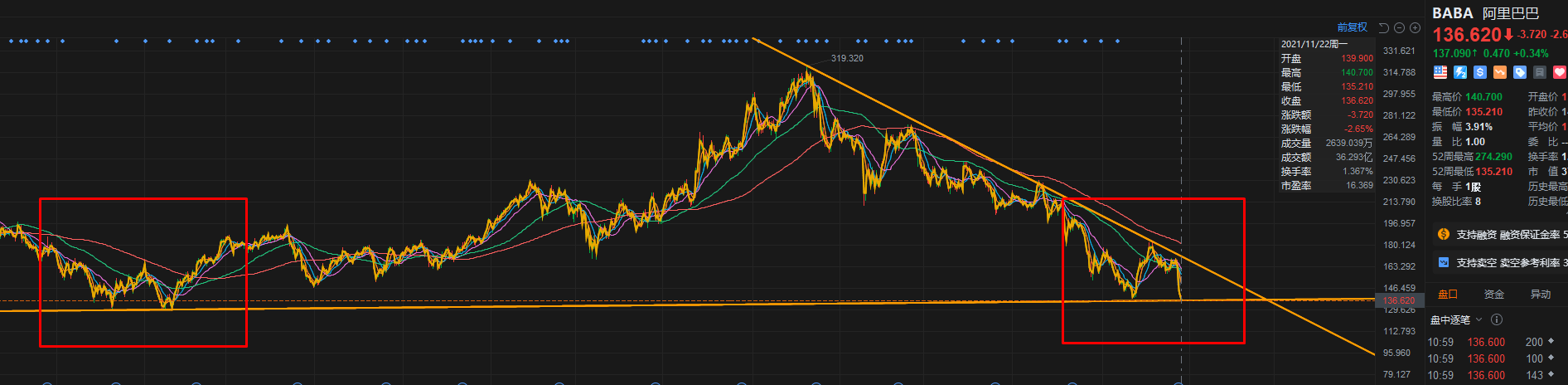Viewport: 1568px width, 385px height.
Task: Click the 319.320 peak price label
Action: pyautogui.click(x=847, y=58)
